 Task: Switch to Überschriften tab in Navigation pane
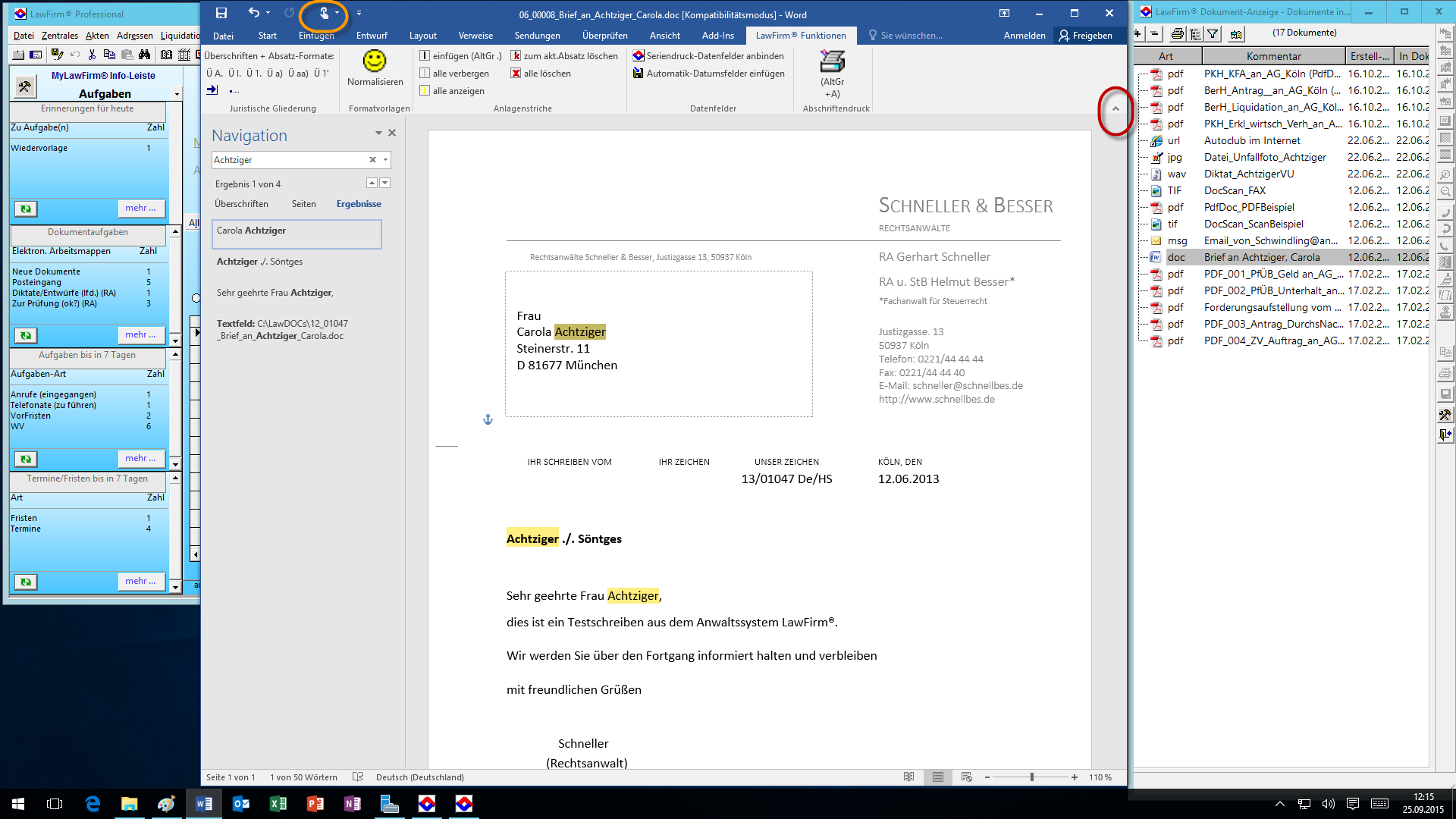tap(241, 204)
